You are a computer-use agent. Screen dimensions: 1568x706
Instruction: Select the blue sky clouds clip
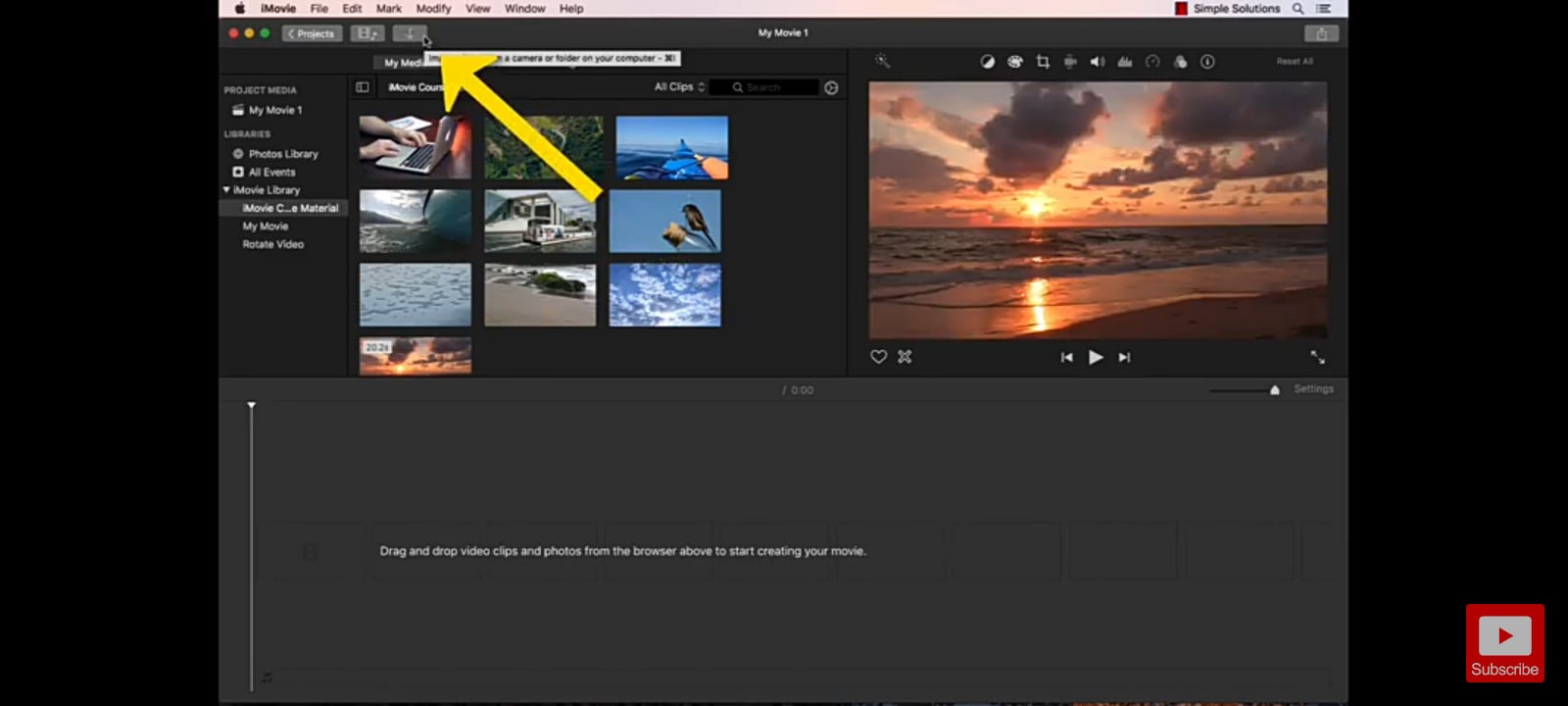[x=664, y=294]
